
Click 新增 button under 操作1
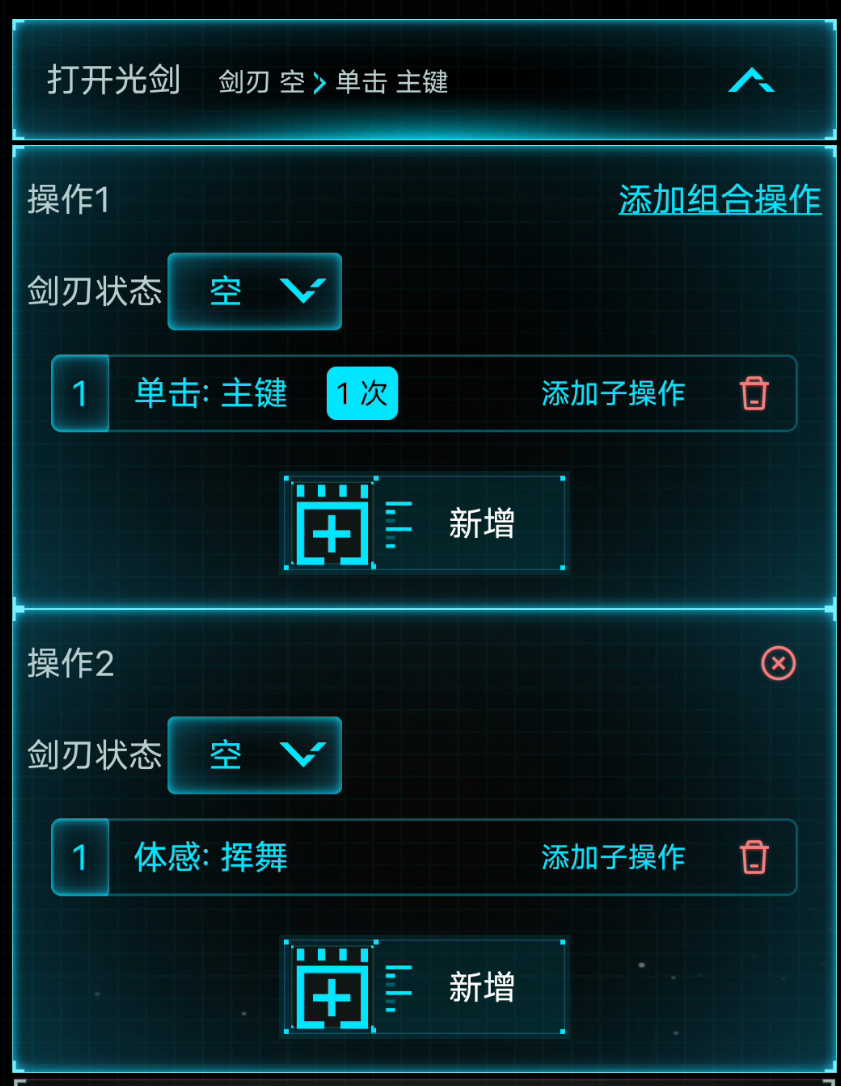coord(424,523)
